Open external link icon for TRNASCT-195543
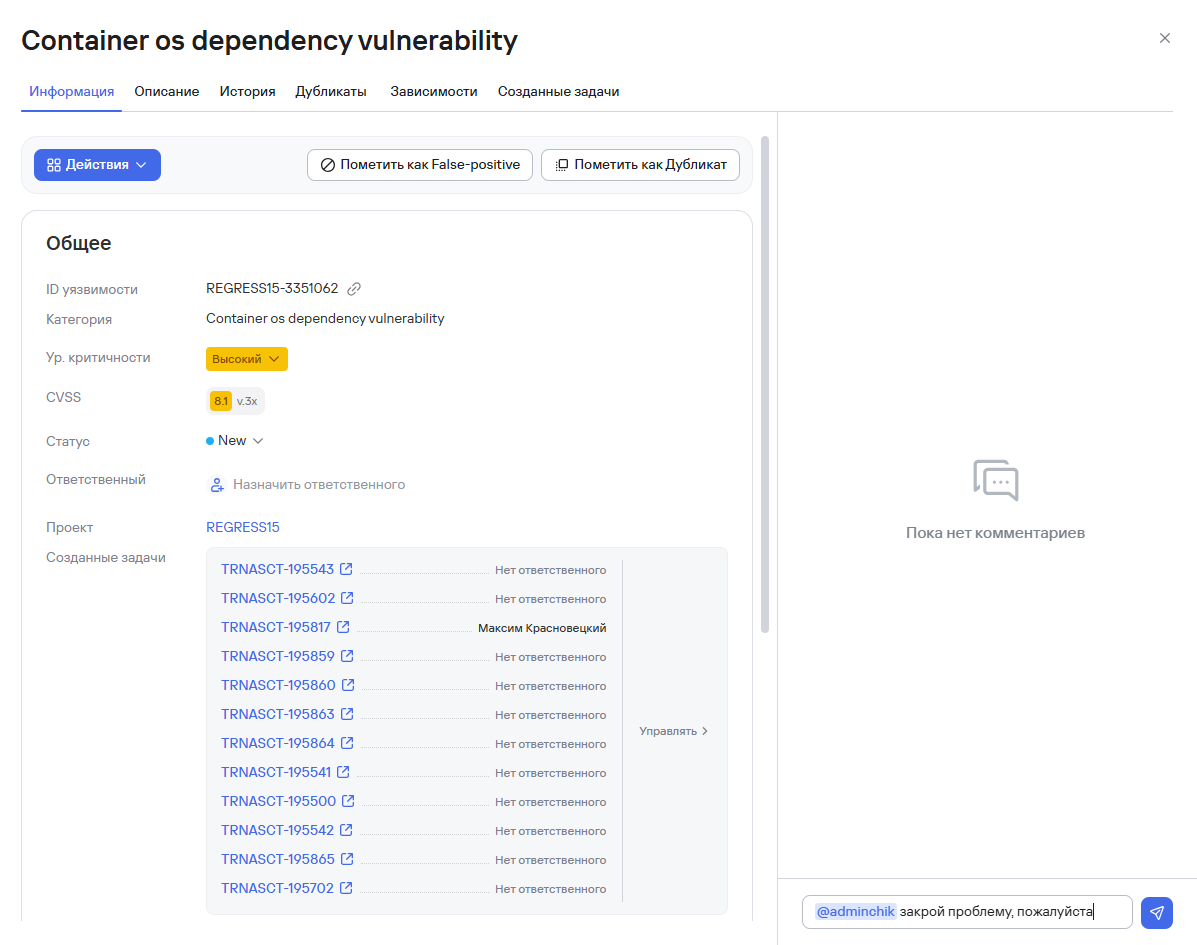1197x945 pixels. 346,569
